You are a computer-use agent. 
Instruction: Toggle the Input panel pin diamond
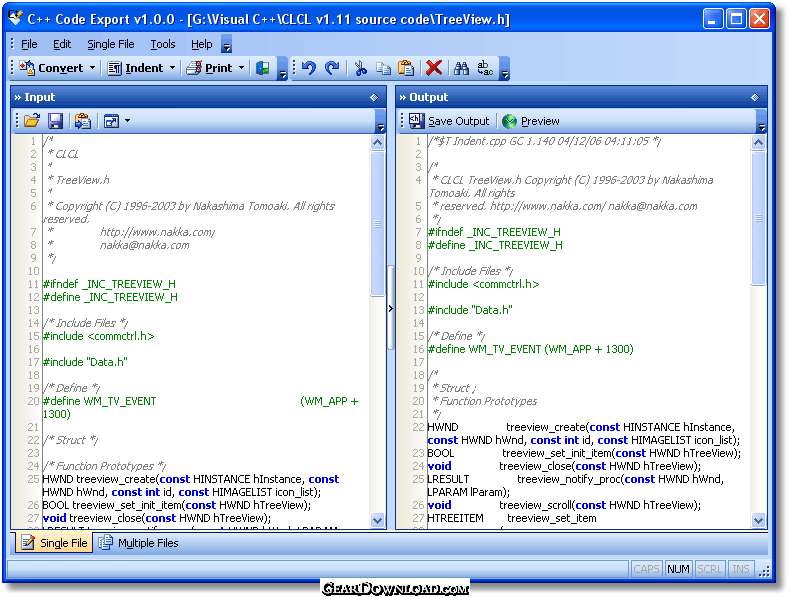[374, 97]
